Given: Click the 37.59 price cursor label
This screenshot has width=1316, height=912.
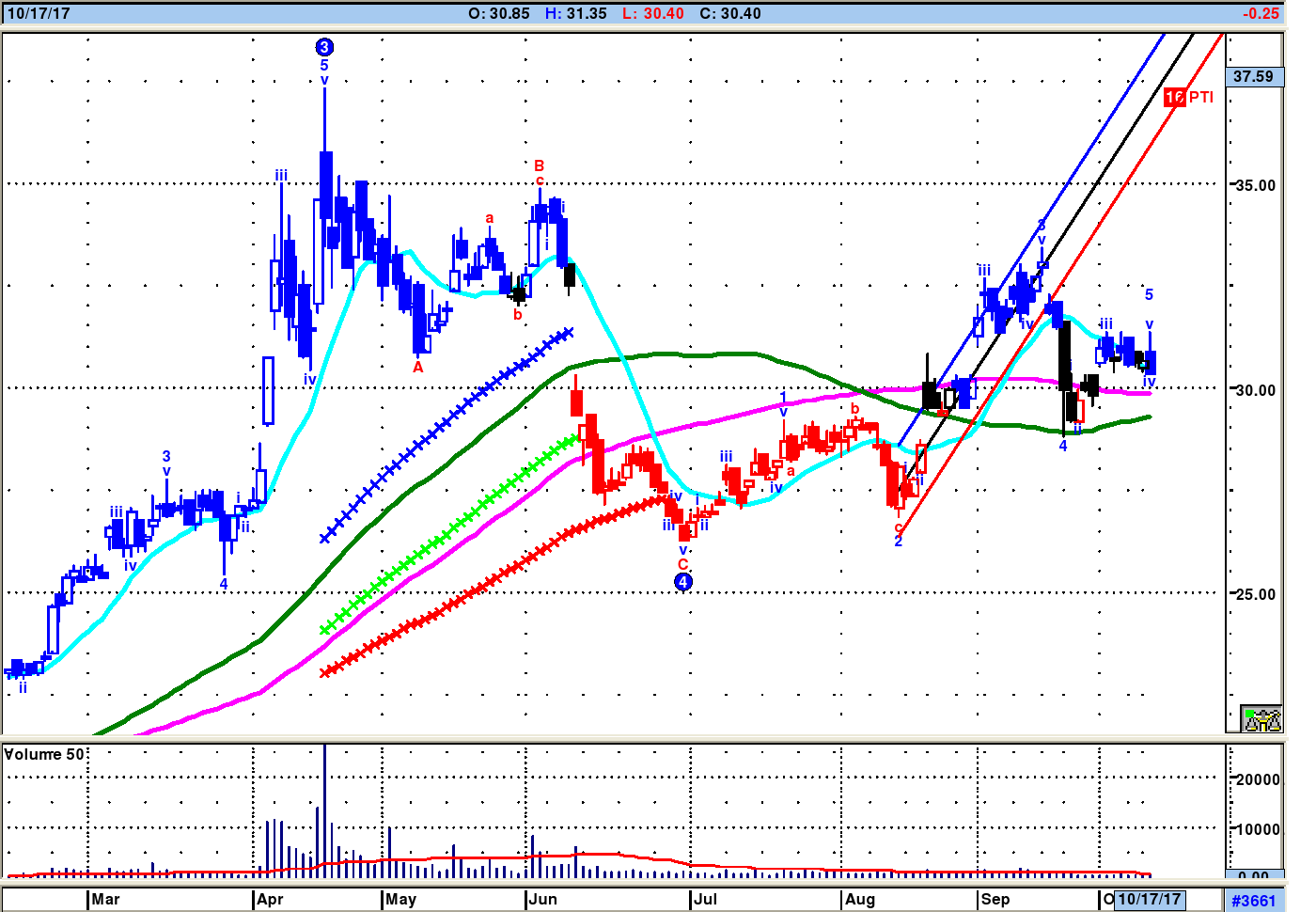Looking at the screenshot, I should coord(1254,76).
